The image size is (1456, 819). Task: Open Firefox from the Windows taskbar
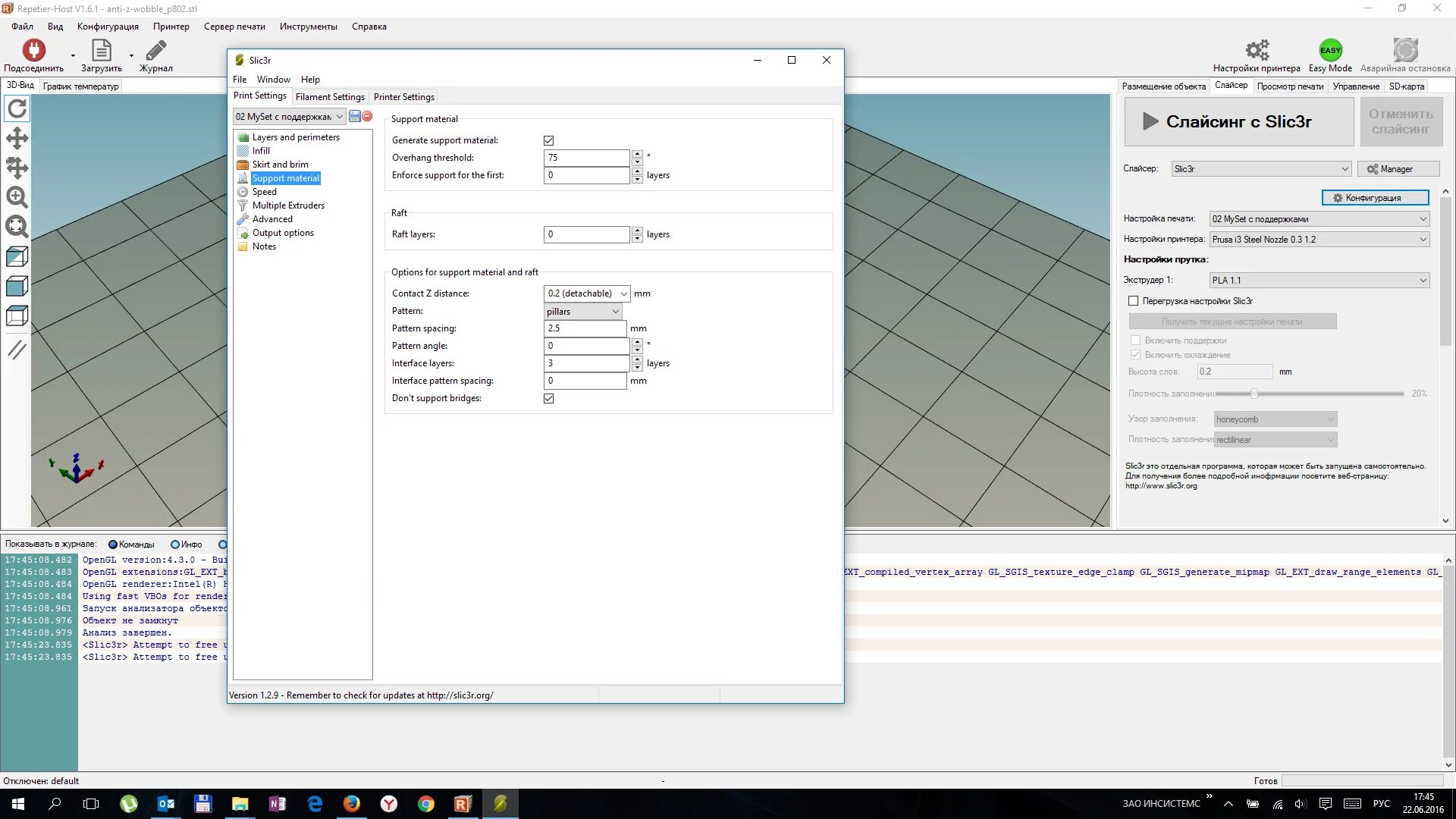point(352,804)
